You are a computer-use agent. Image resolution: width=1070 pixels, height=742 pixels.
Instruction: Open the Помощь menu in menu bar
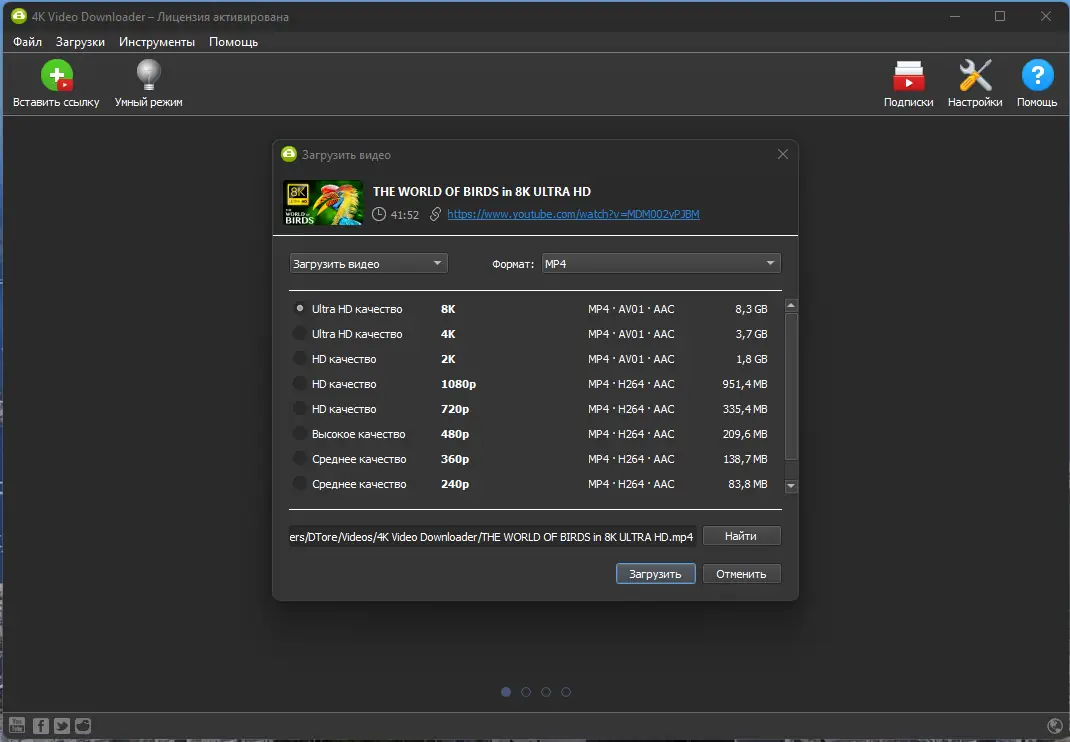coord(233,42)
